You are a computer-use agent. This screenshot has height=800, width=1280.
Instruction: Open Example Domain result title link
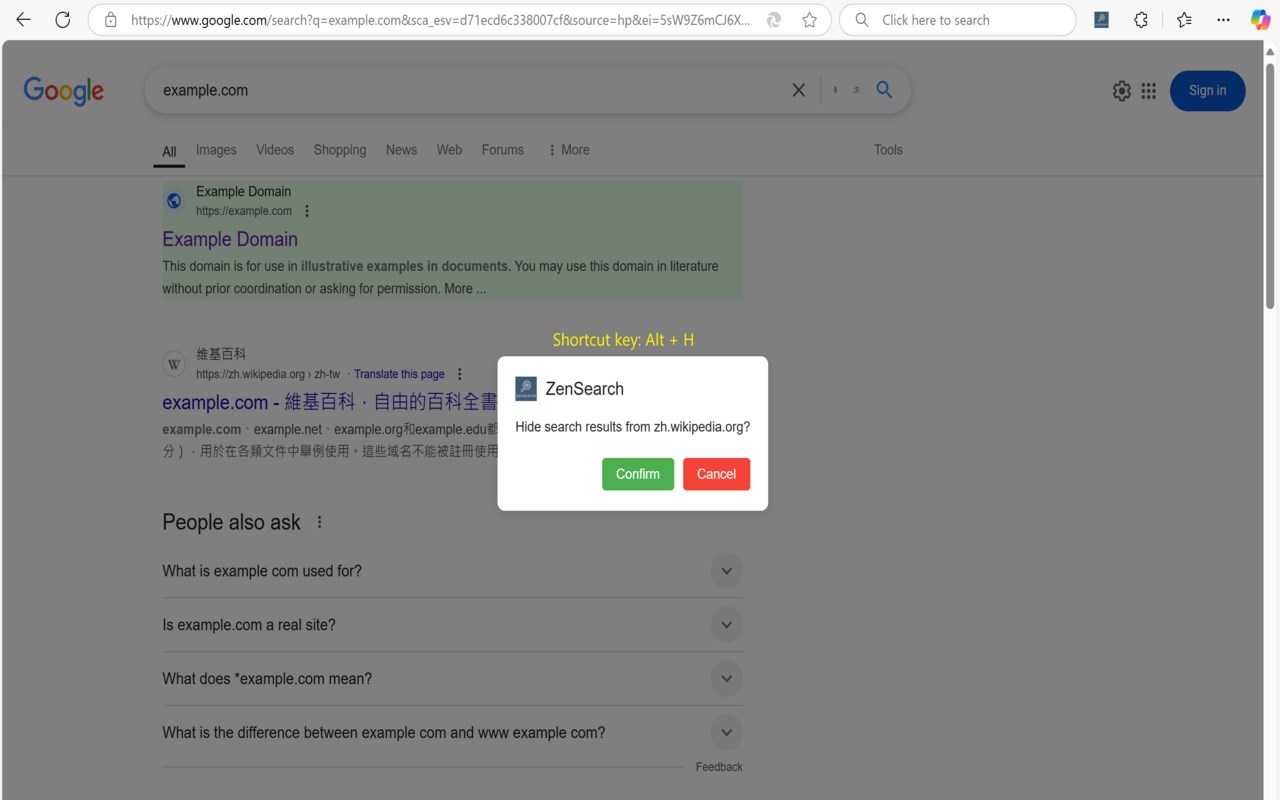(230, 239)
